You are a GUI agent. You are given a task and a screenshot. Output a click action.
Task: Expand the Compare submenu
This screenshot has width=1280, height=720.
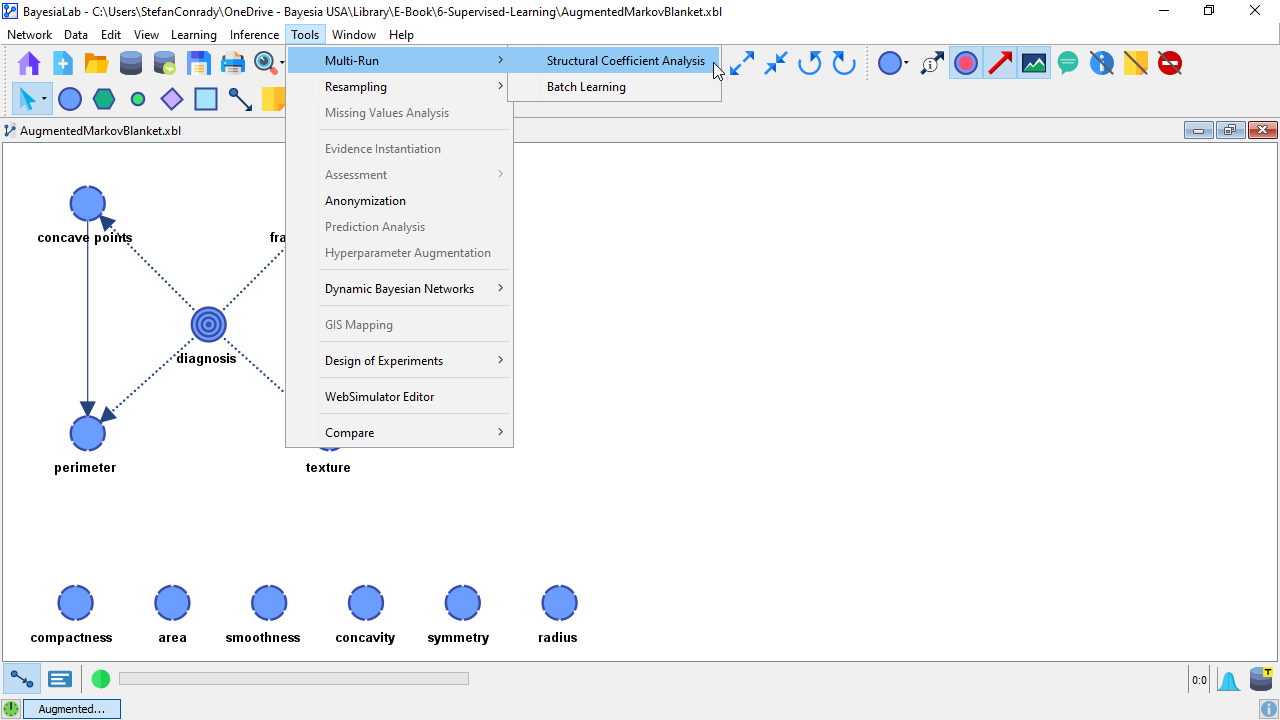point(399,433)
